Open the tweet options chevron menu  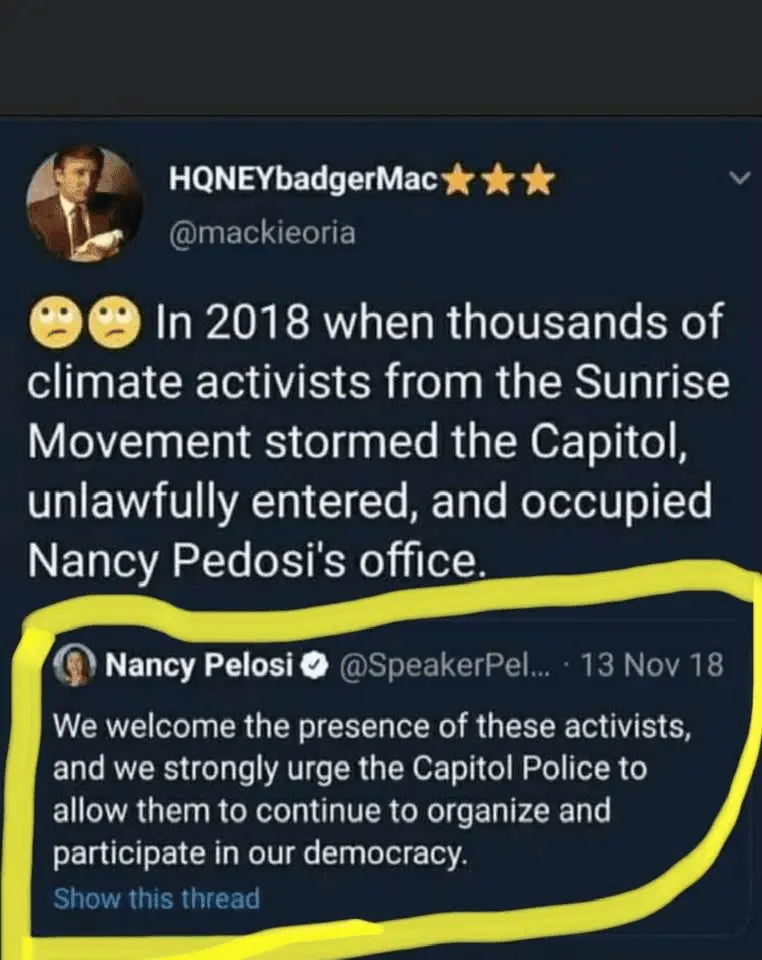pyautogui.click(x=739, y=179)
